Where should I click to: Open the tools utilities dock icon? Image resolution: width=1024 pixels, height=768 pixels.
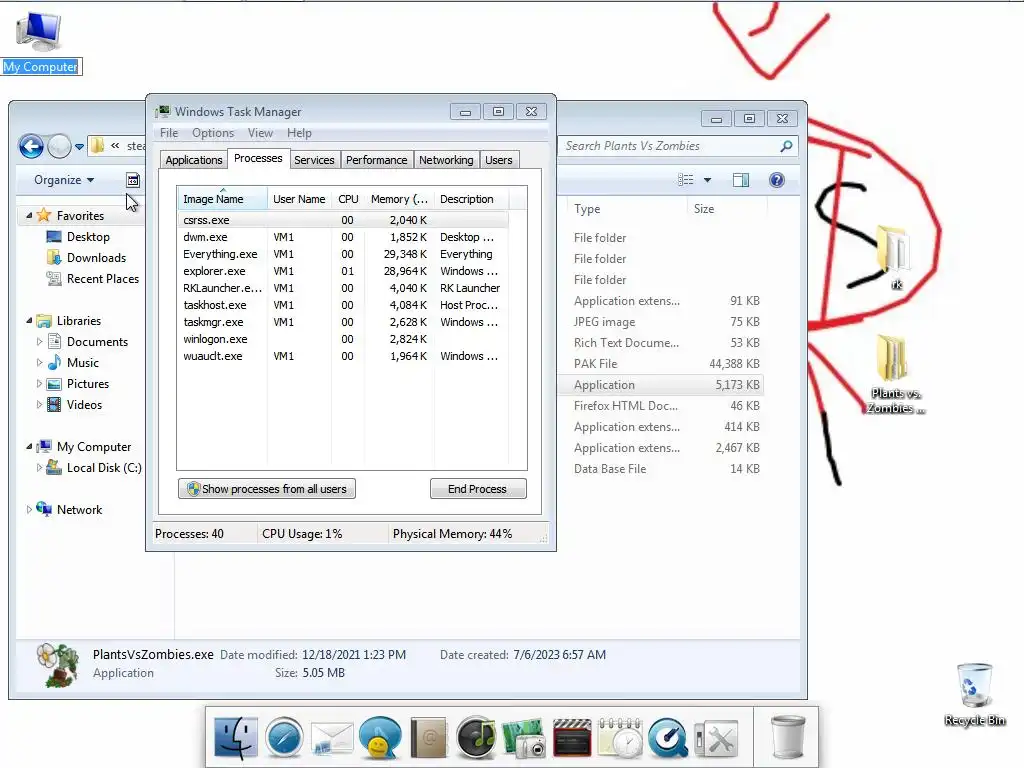point(716,739)
